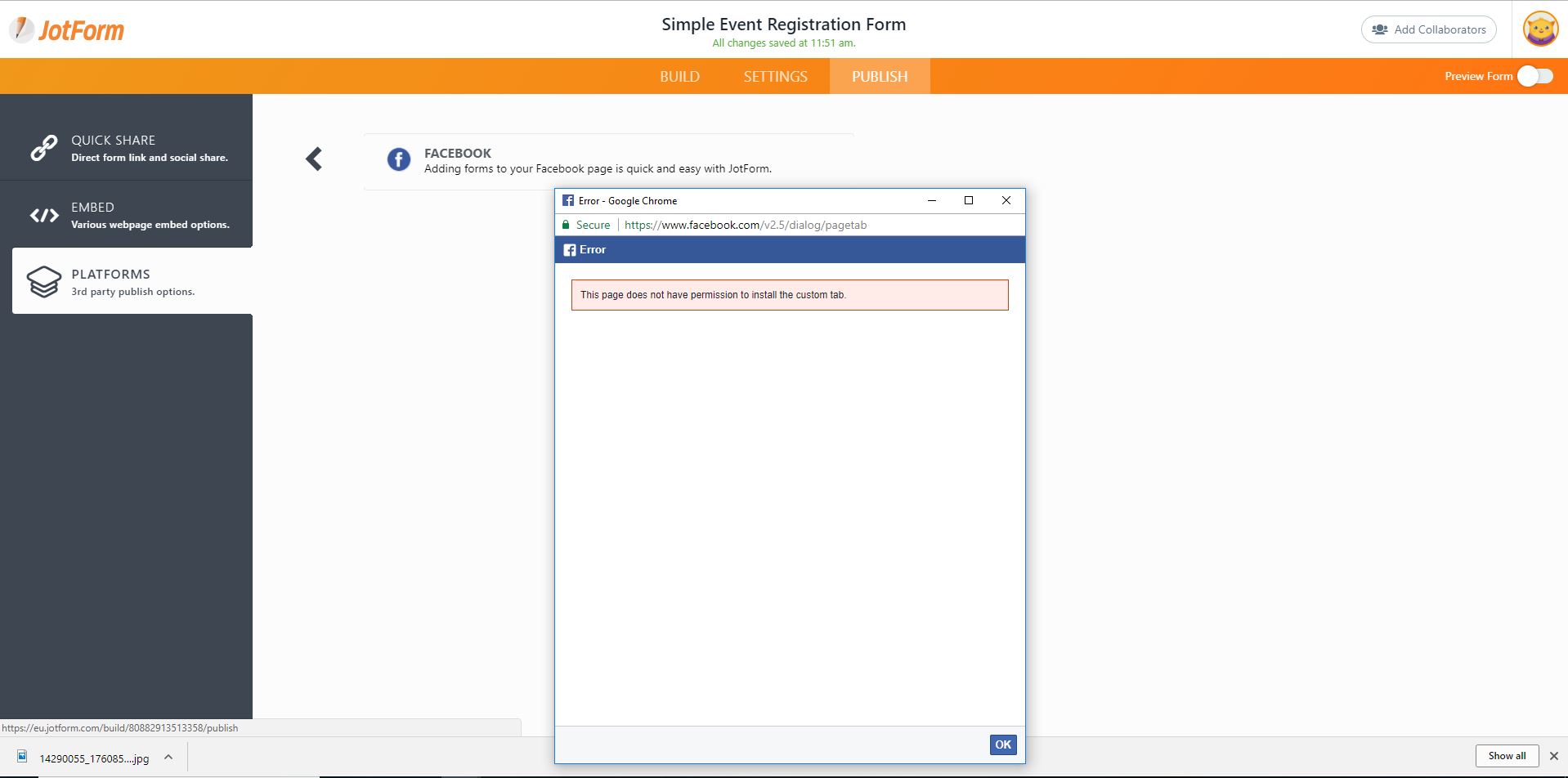Expand the downloaded jpg file options
Viewport: 1568px width, 778px height.
(x=168, y=757)
